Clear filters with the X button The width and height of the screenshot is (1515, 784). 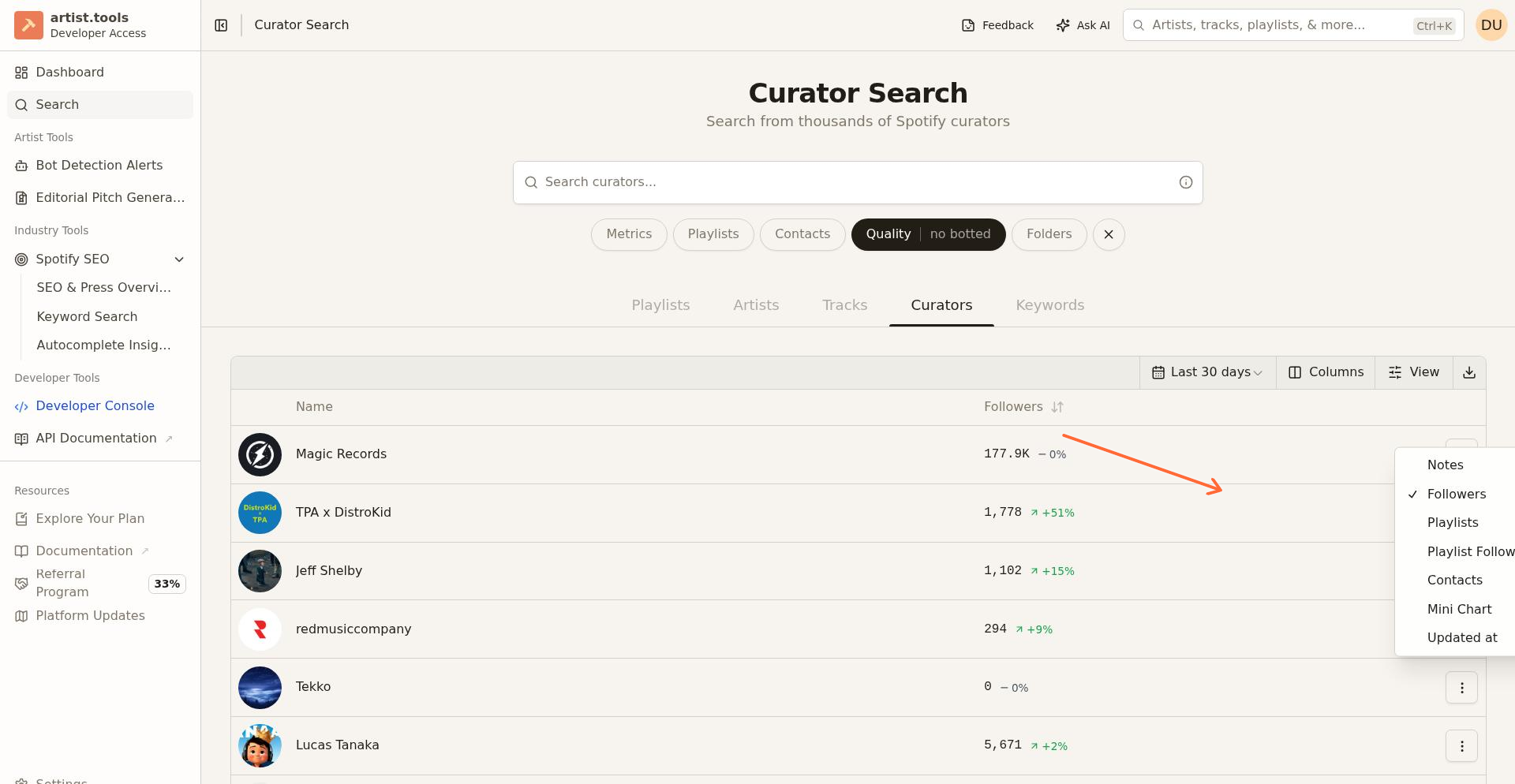[x=1109, y=234]
